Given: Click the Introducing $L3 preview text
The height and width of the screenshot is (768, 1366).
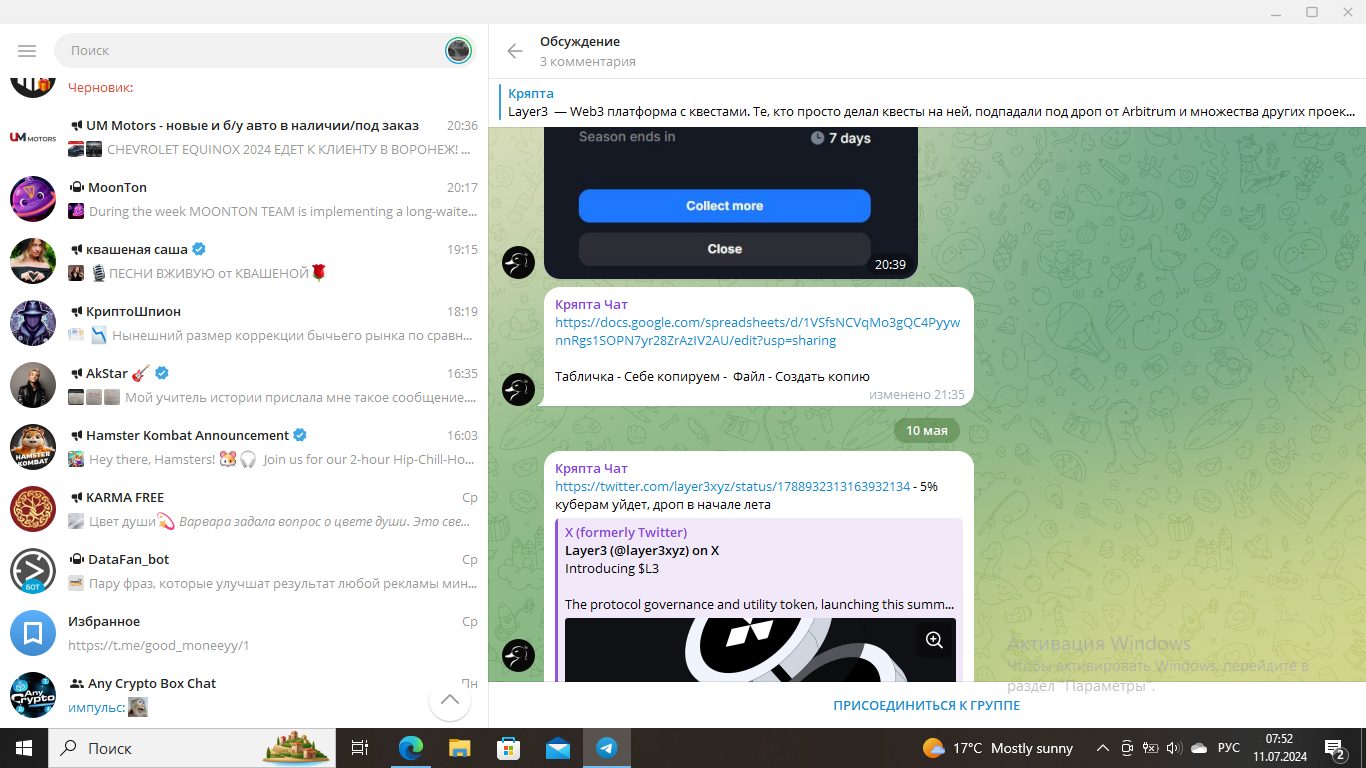Looking at the screenshot, I should tap(612, 569).
